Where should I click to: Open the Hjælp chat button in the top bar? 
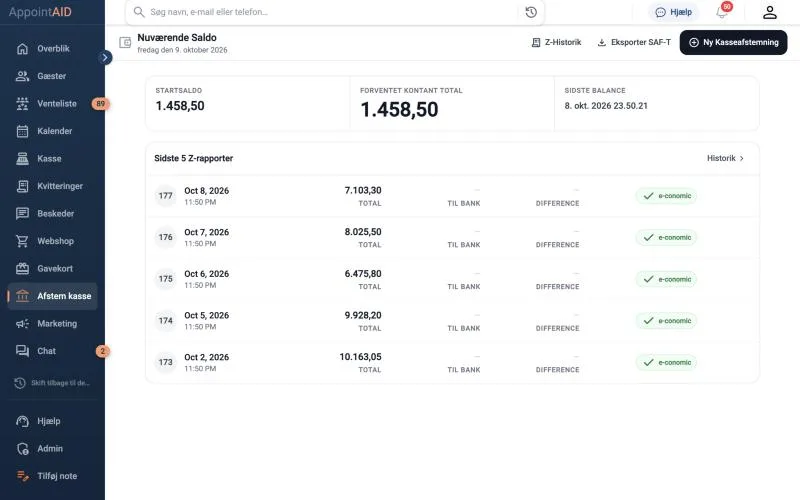coord(673,12)
